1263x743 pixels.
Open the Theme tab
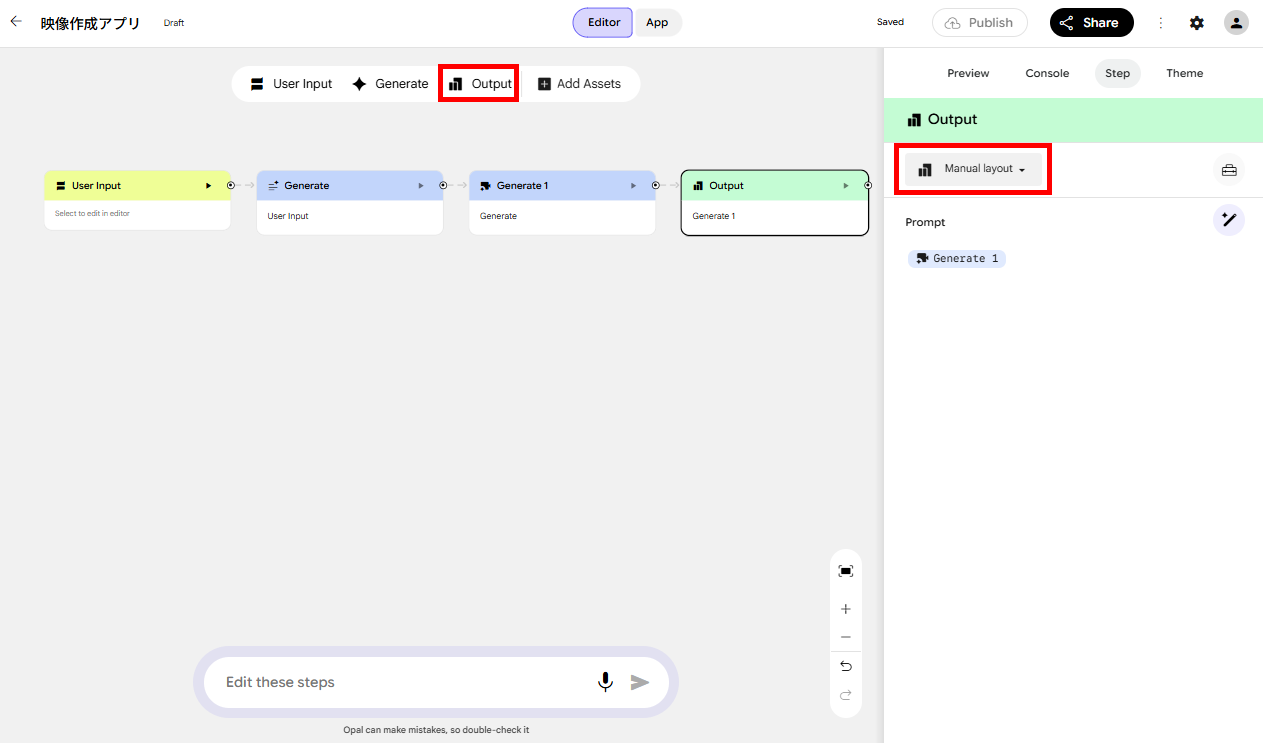pyautogui.click(x=1184, y=73)
